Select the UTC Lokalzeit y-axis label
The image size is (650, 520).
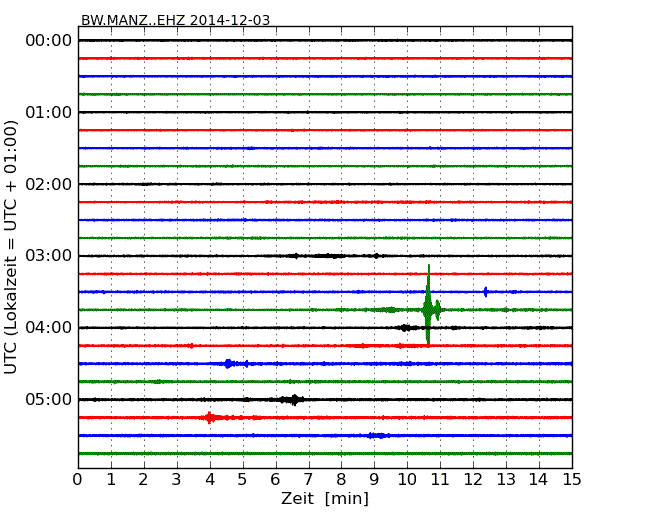(x=12, y=246)
